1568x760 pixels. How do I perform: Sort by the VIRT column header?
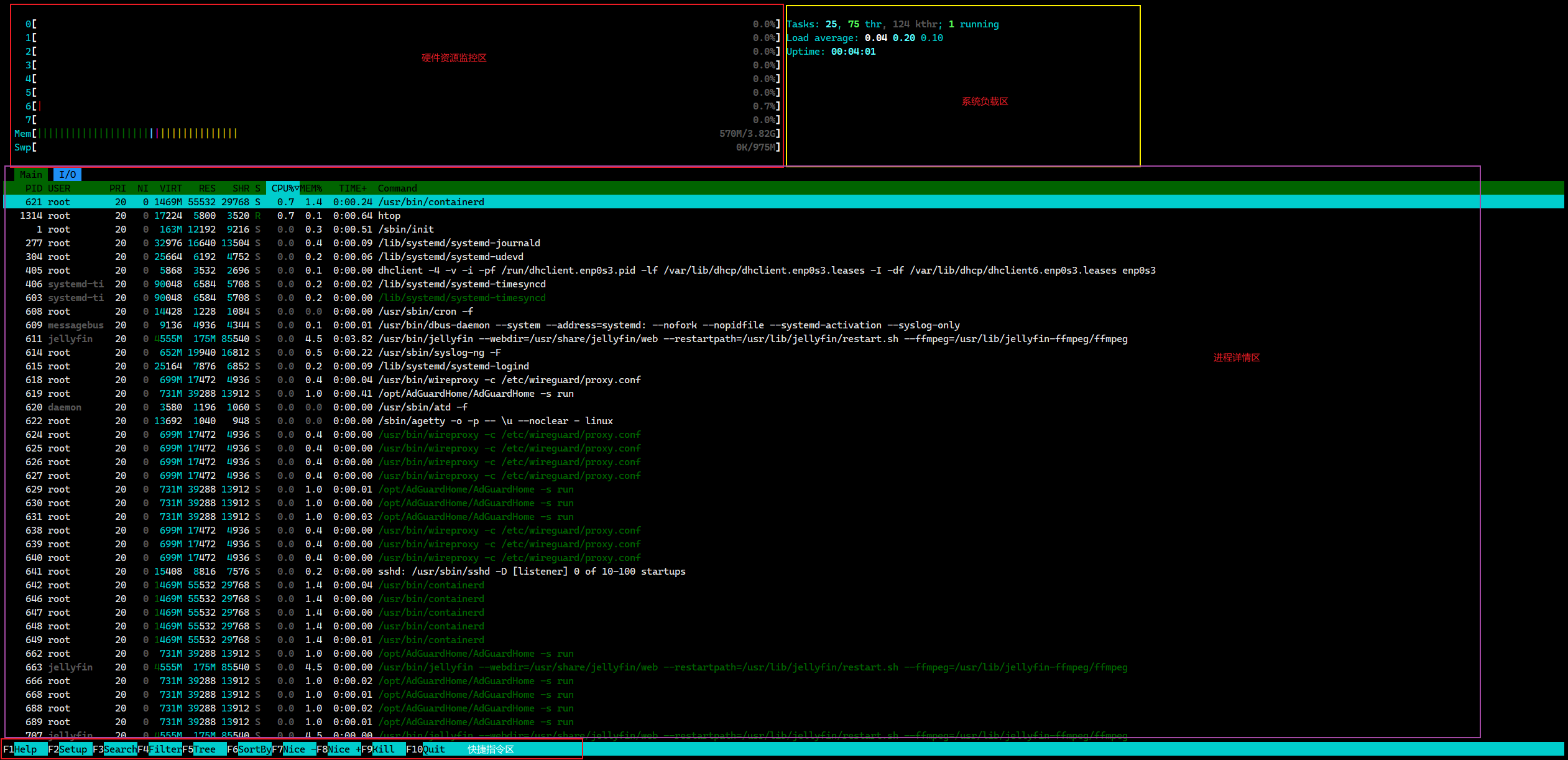click(171, 188)
